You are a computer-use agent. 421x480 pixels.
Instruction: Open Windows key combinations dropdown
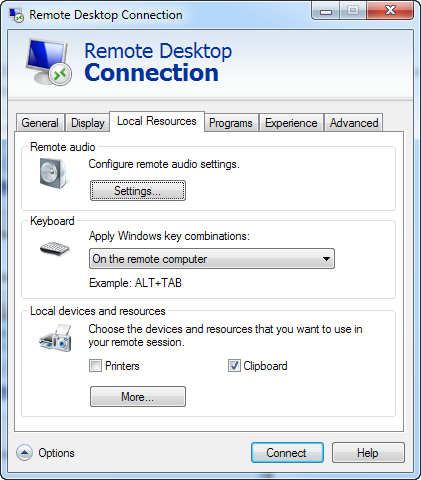[x=212, y=259]
